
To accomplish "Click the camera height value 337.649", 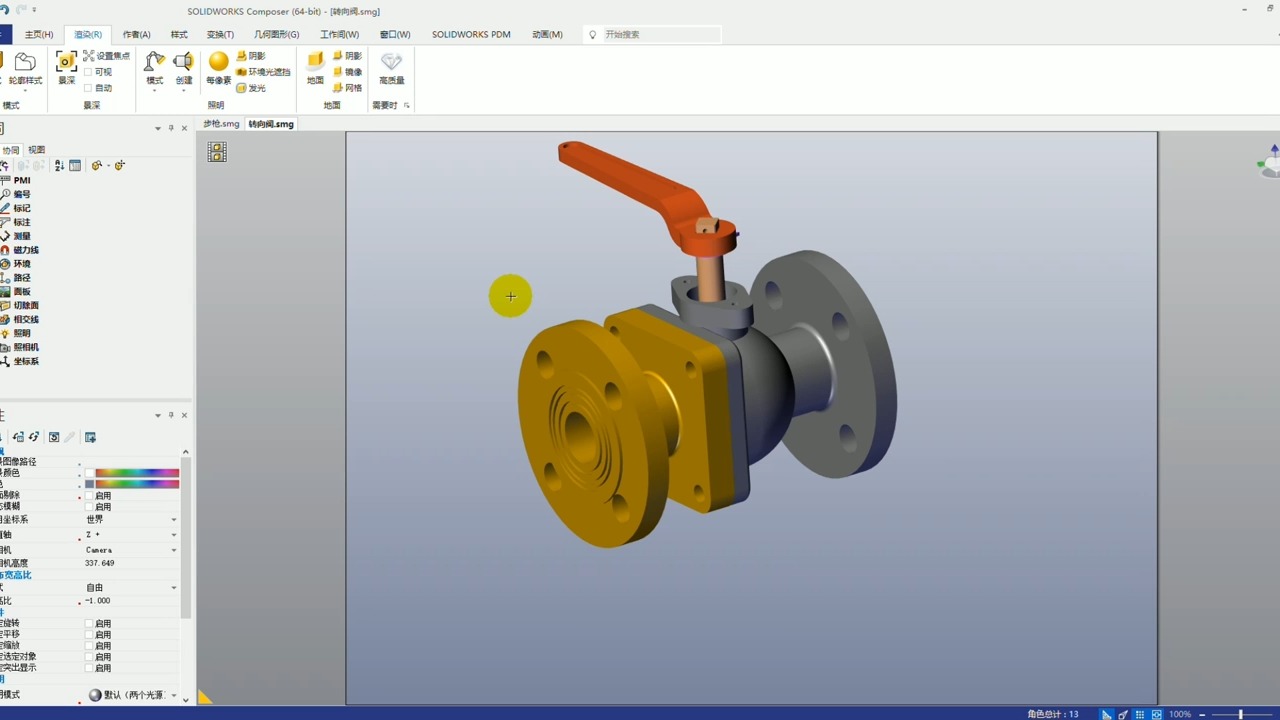I will coord(99,563).
